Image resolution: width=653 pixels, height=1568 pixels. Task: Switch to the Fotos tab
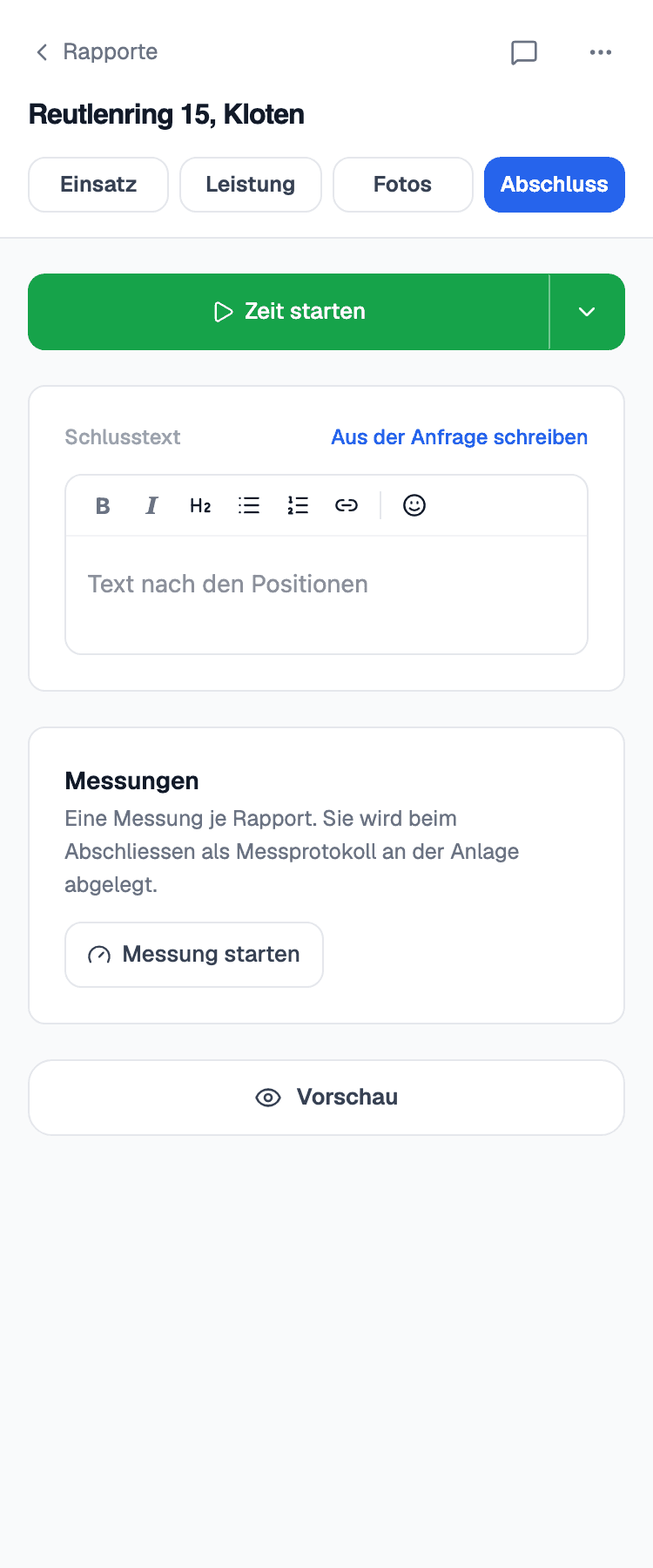point(403,185)
